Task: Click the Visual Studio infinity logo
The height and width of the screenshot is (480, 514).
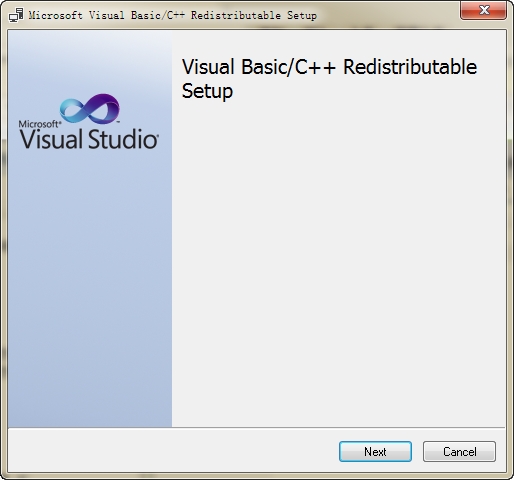Action: pos(90,109)
